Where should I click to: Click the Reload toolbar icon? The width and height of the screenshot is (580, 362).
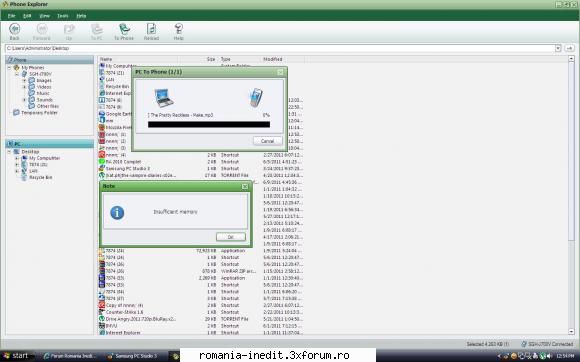(x=151, y=31)
